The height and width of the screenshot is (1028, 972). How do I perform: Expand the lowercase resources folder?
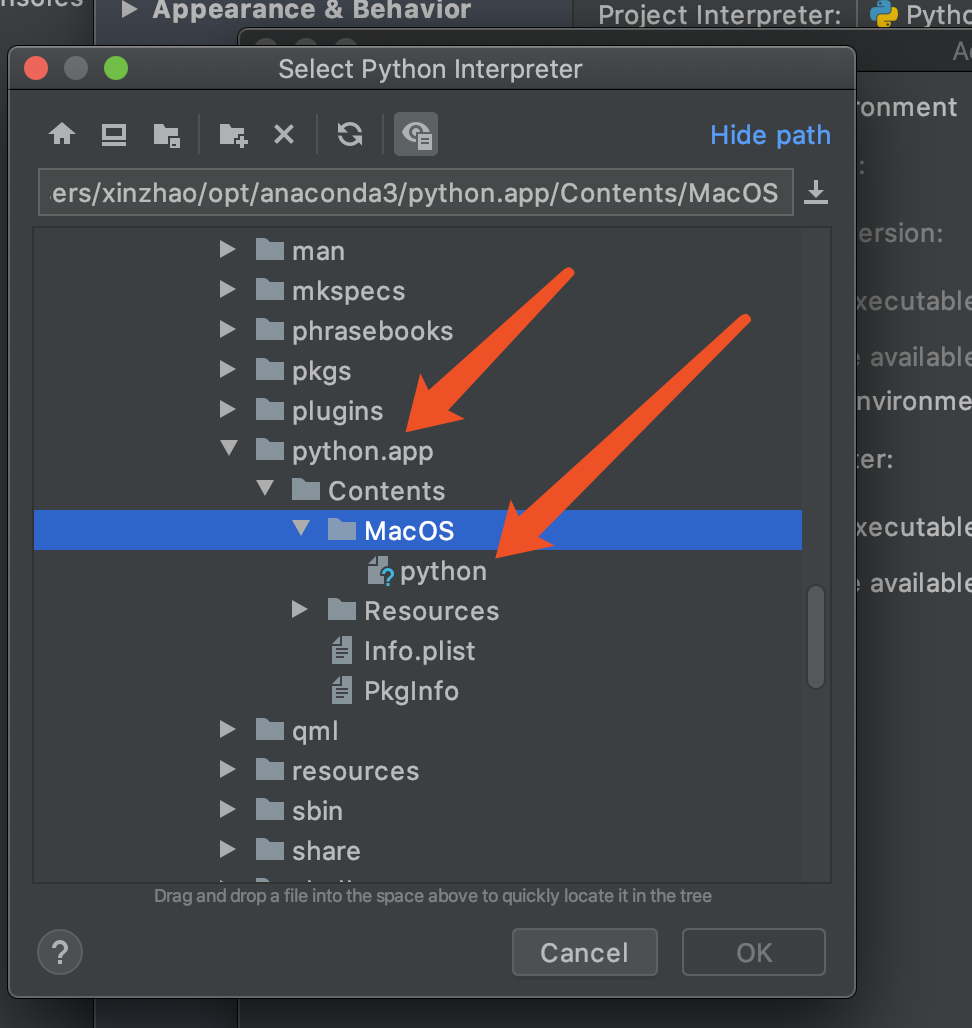(227, 769)
